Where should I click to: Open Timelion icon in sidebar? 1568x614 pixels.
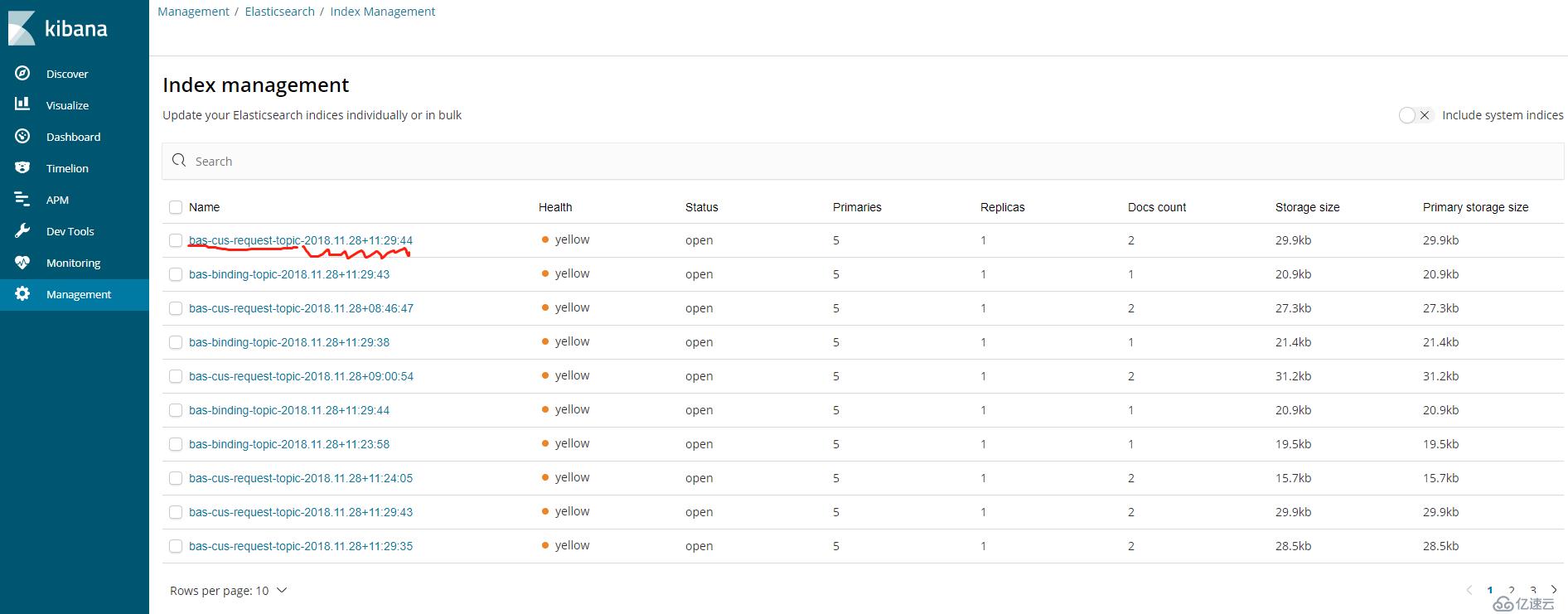pos(22,167)
